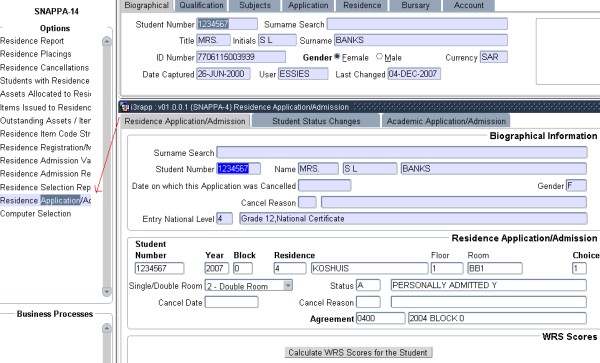Click the Agreement code field 0400
Viewport: 600px width, 363px height.
(380, 318)
